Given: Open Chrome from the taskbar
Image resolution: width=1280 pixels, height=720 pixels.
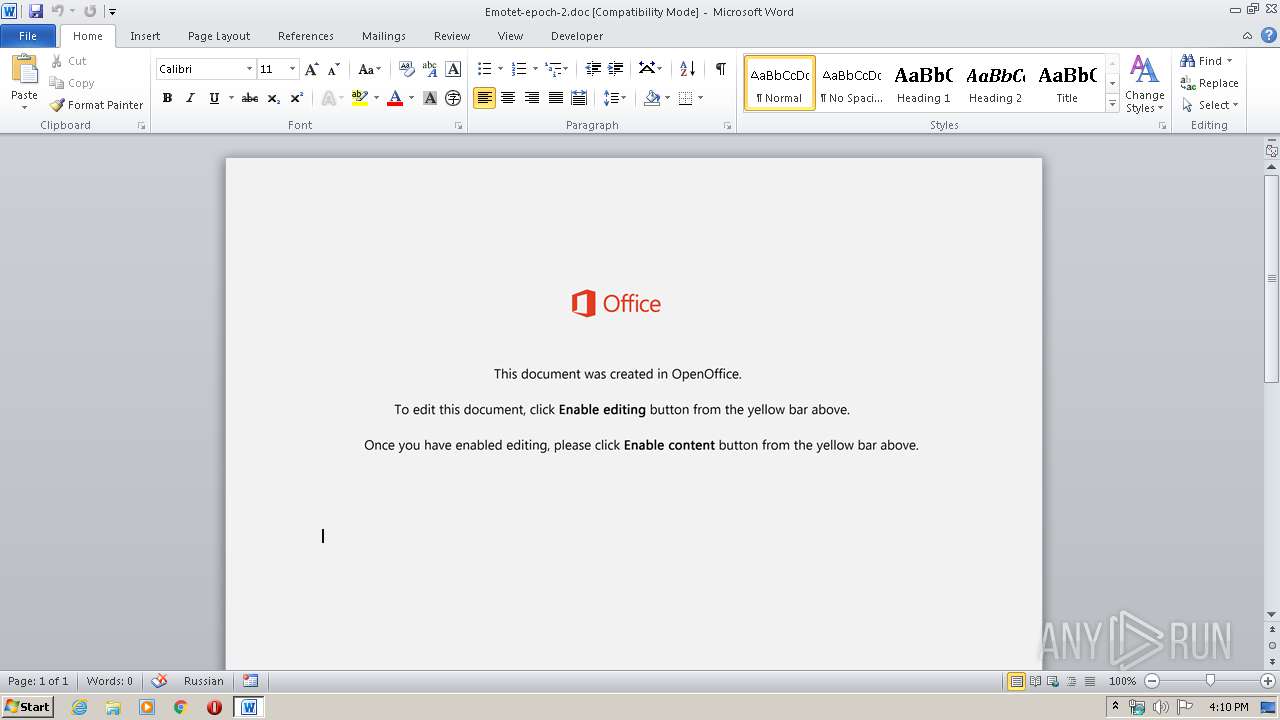Looking at the screenshot, I should 181,707.
